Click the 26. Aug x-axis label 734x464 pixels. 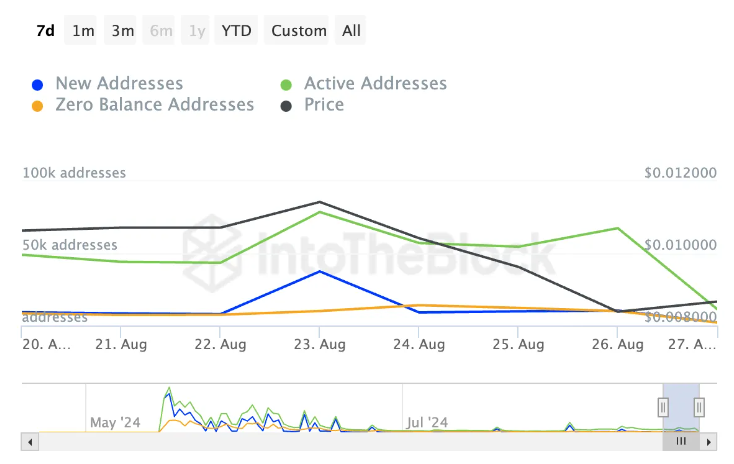coord(617,345)
